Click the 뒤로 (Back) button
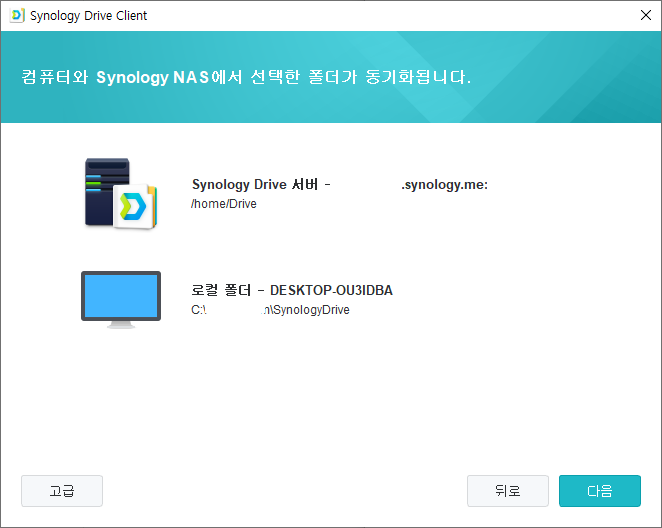The image size is (662, 528). point(507,491)
